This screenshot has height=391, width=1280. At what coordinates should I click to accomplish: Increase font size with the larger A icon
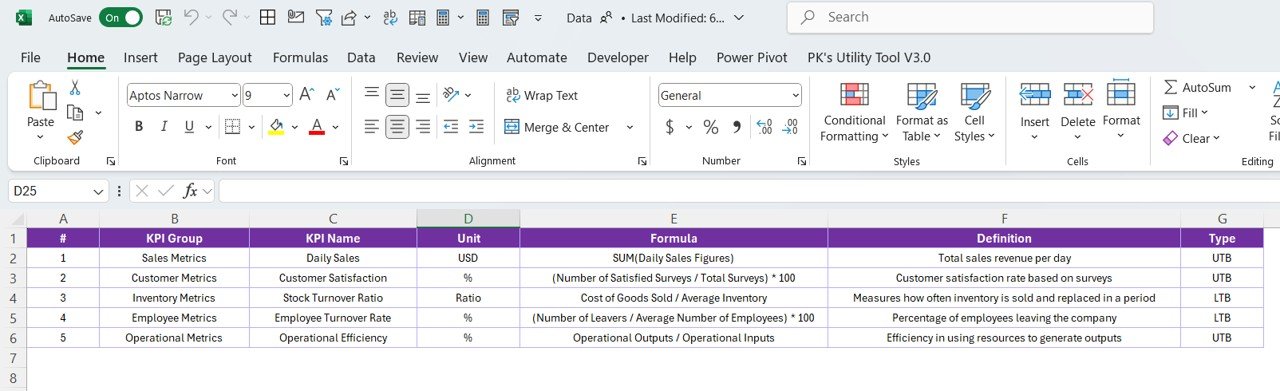point(308,95)
